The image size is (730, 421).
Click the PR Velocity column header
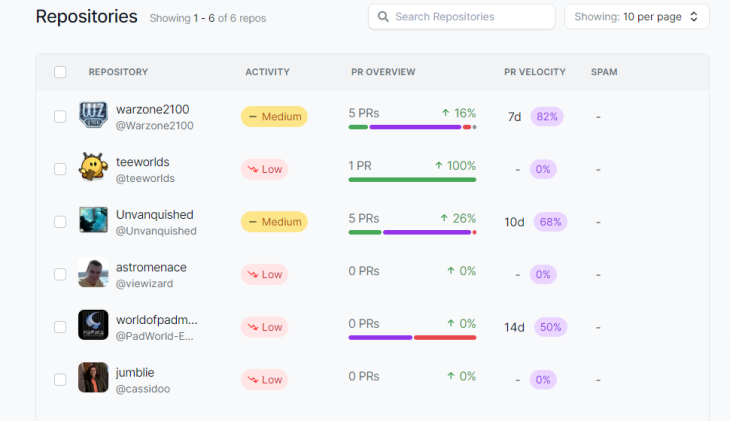534,72
